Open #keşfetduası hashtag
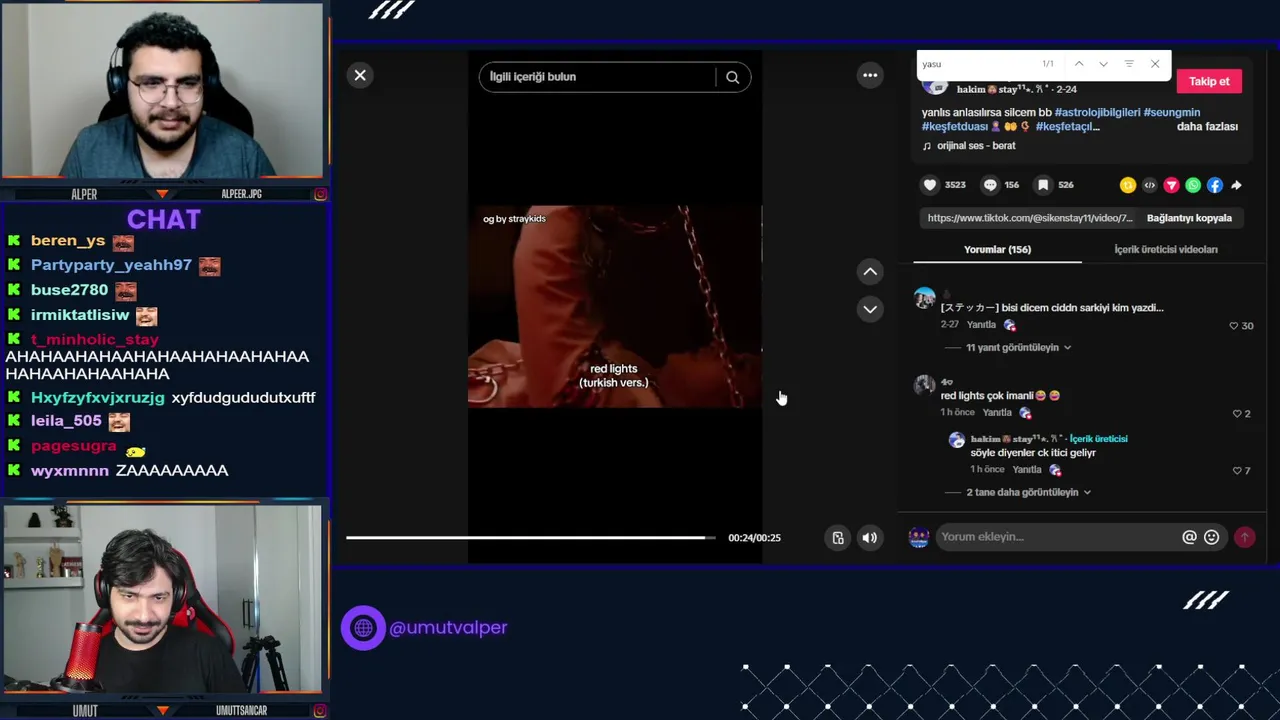The height and width of the screenshot is (720, 1280). point(955,127)
